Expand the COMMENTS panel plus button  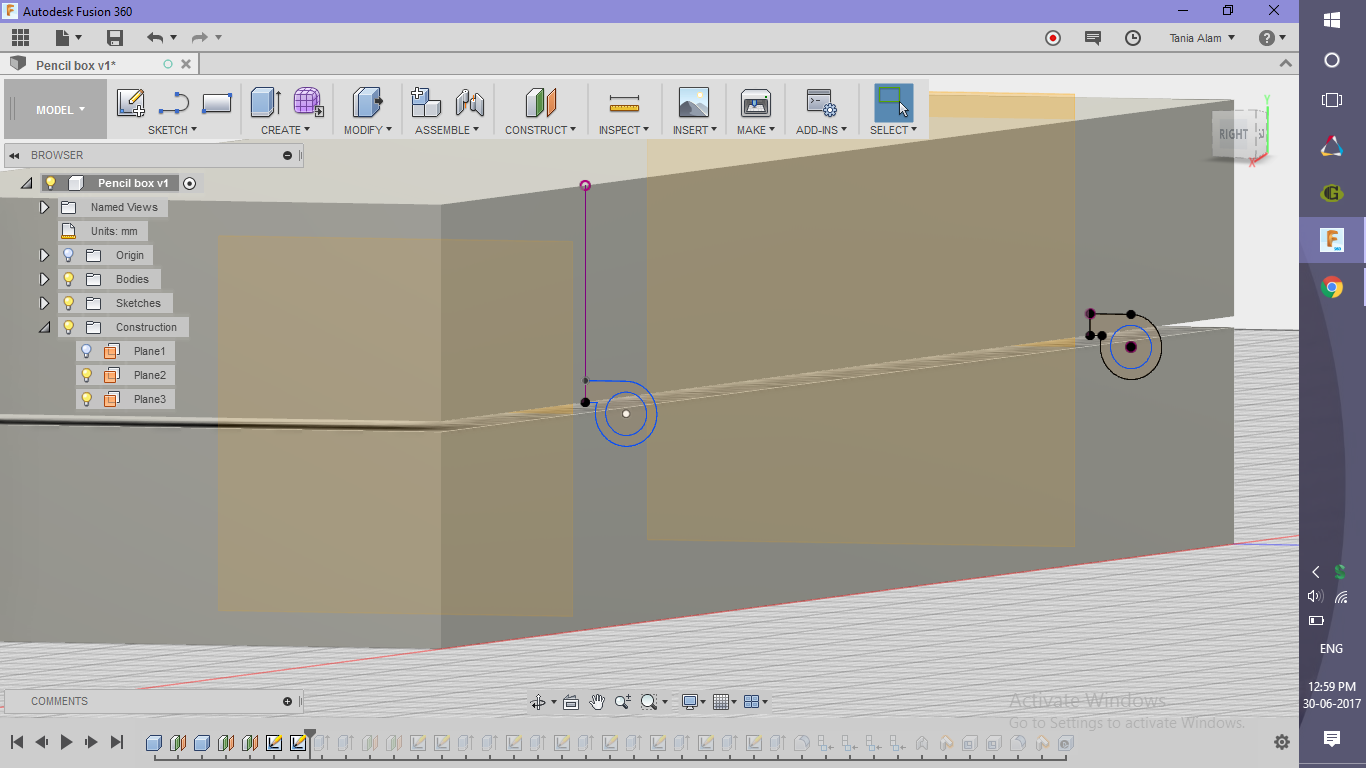pos(287,701)
